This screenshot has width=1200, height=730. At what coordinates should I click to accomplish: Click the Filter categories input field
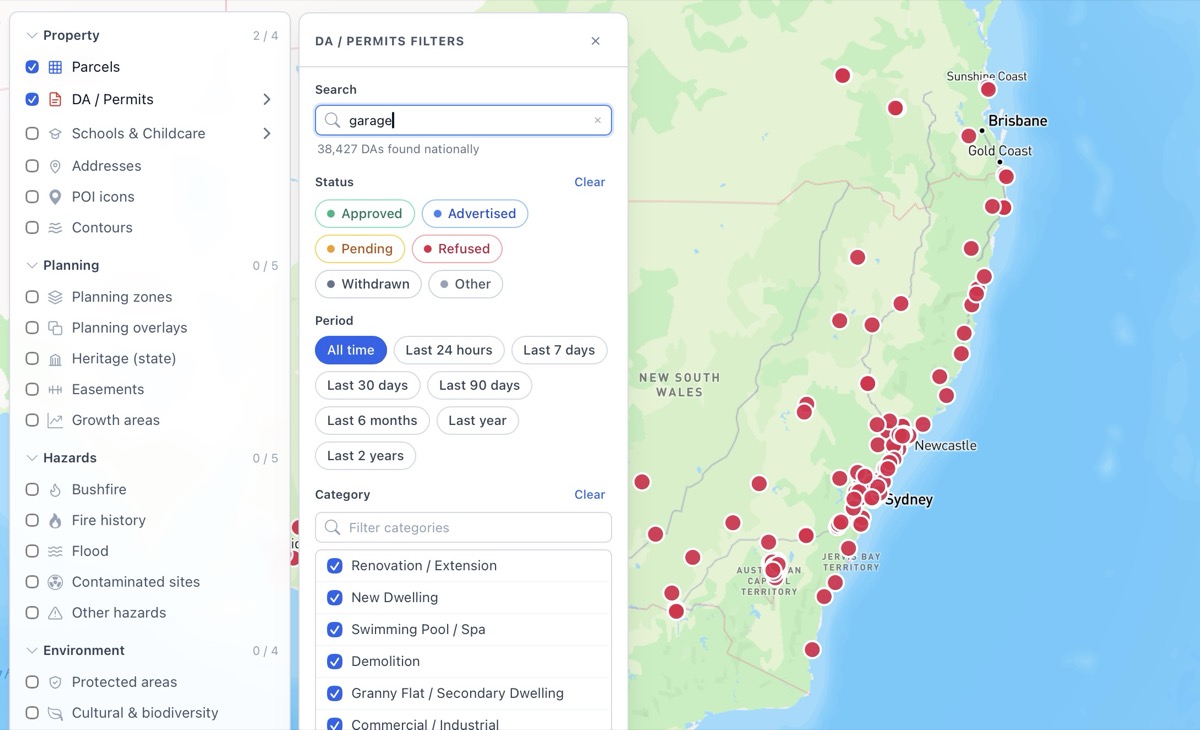(463, 528)
